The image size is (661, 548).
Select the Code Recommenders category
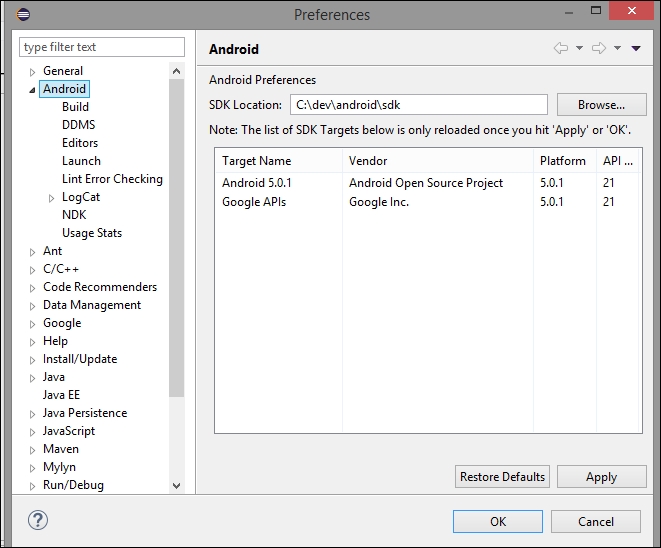tap(100, 287)
